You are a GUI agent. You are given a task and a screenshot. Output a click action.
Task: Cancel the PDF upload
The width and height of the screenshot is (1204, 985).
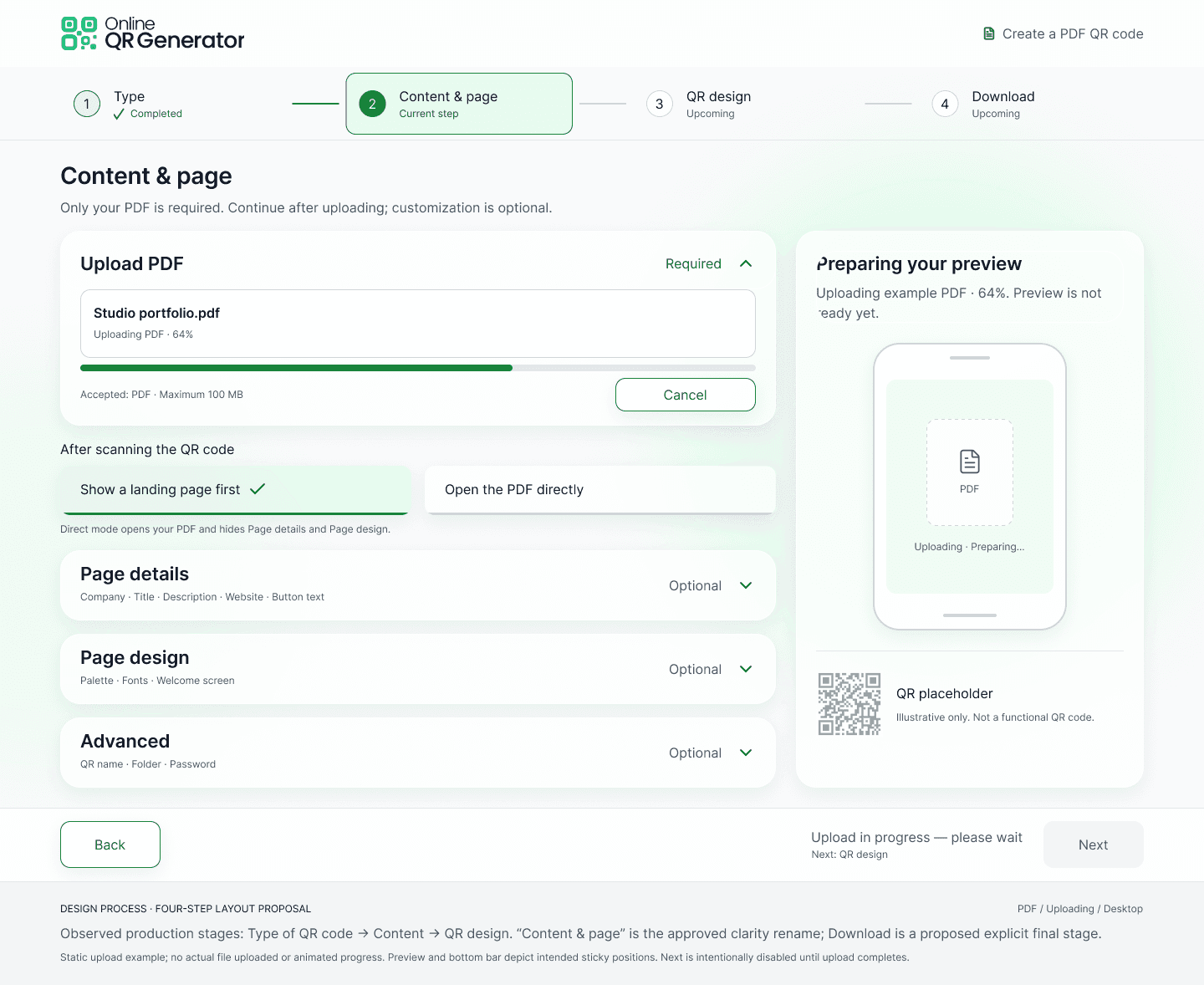tap(686, 395)
